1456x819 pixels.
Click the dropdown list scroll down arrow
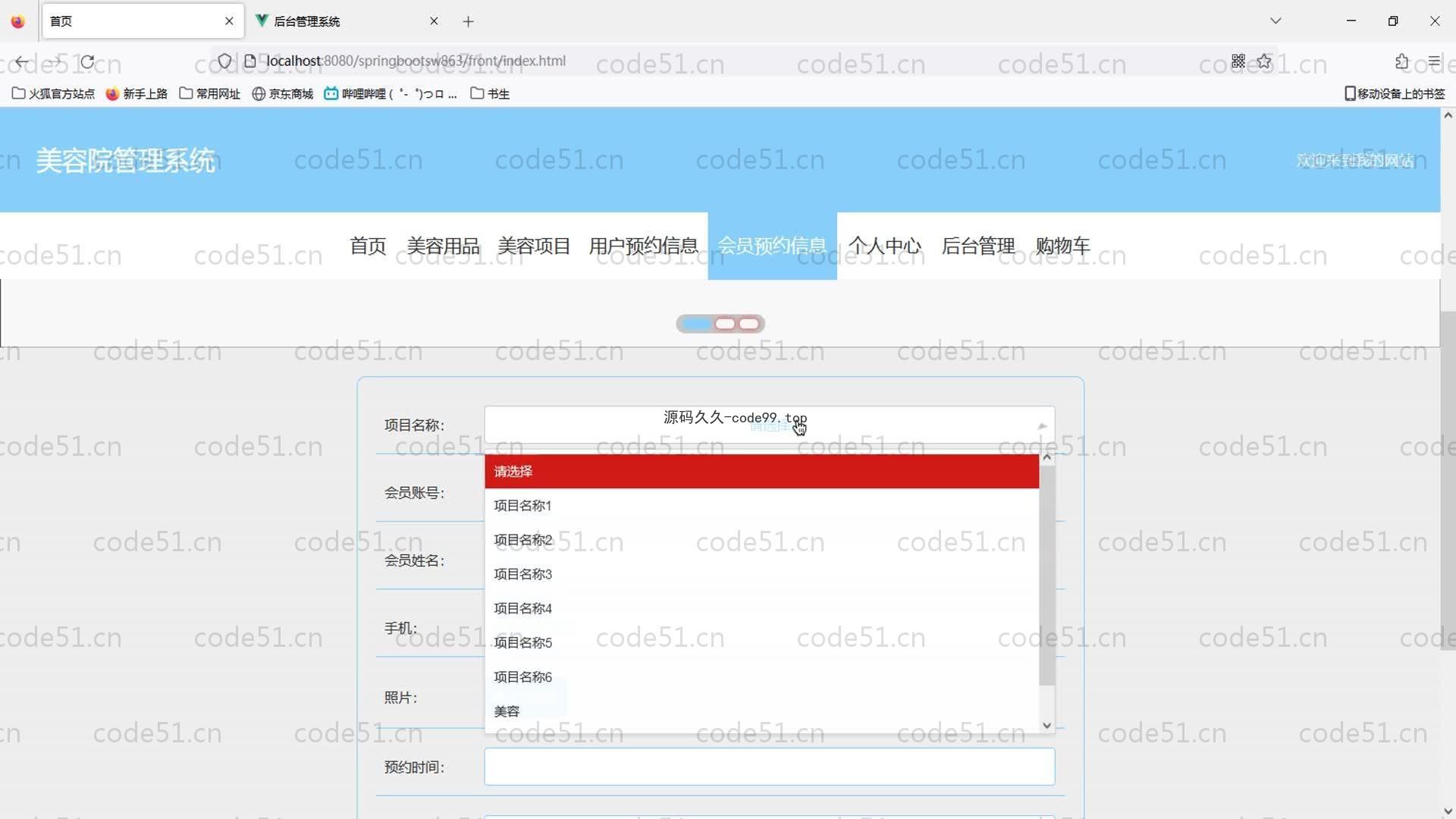coord(1046,726)
